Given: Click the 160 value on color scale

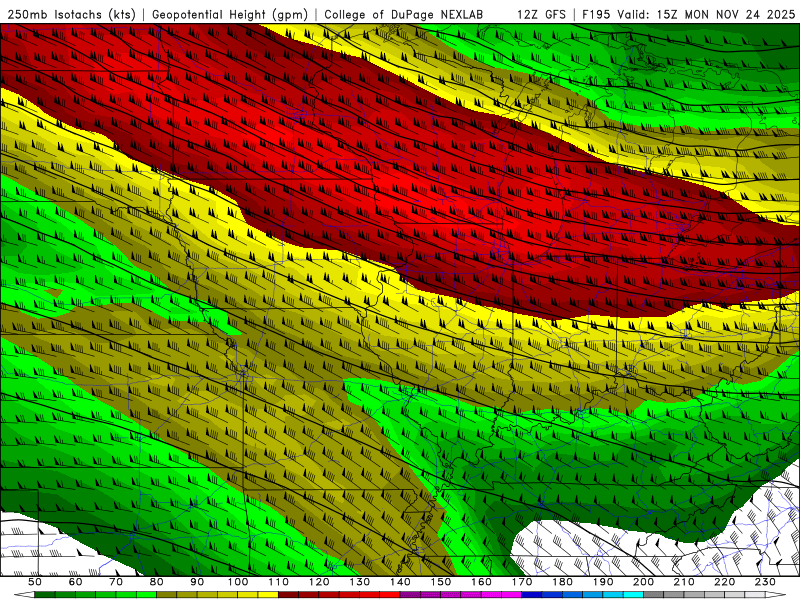Looking at the screenshot, I should 481,582.
